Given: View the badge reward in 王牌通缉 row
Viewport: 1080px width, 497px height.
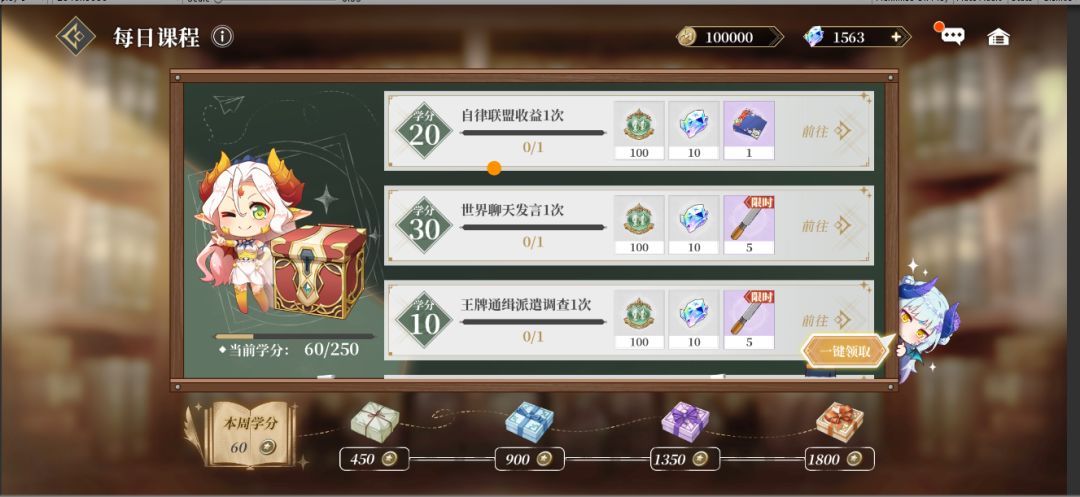Looking at the screenshot, I should point(639,319).
